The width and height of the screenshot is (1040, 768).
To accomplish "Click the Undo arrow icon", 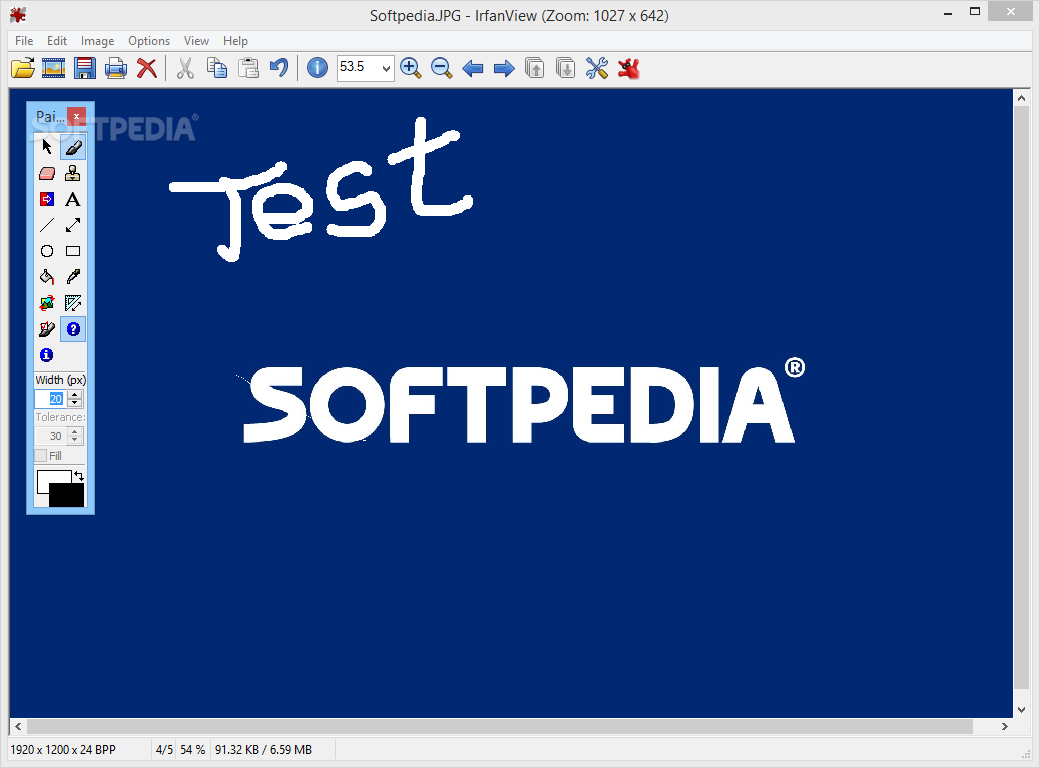I will [279, 68].
